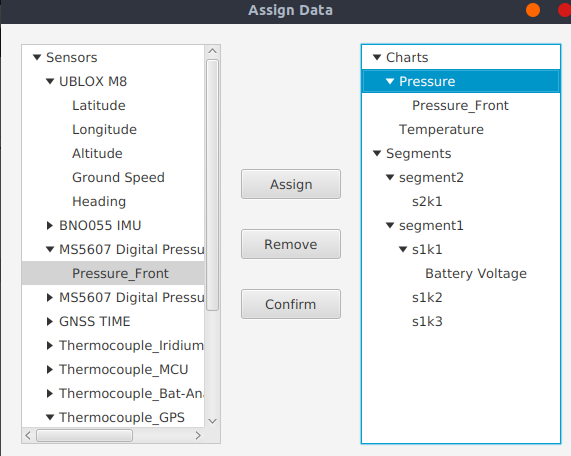This screenshot has width=571, height=456.
Task: Select the s1k3 item
Action: point(427,322)
